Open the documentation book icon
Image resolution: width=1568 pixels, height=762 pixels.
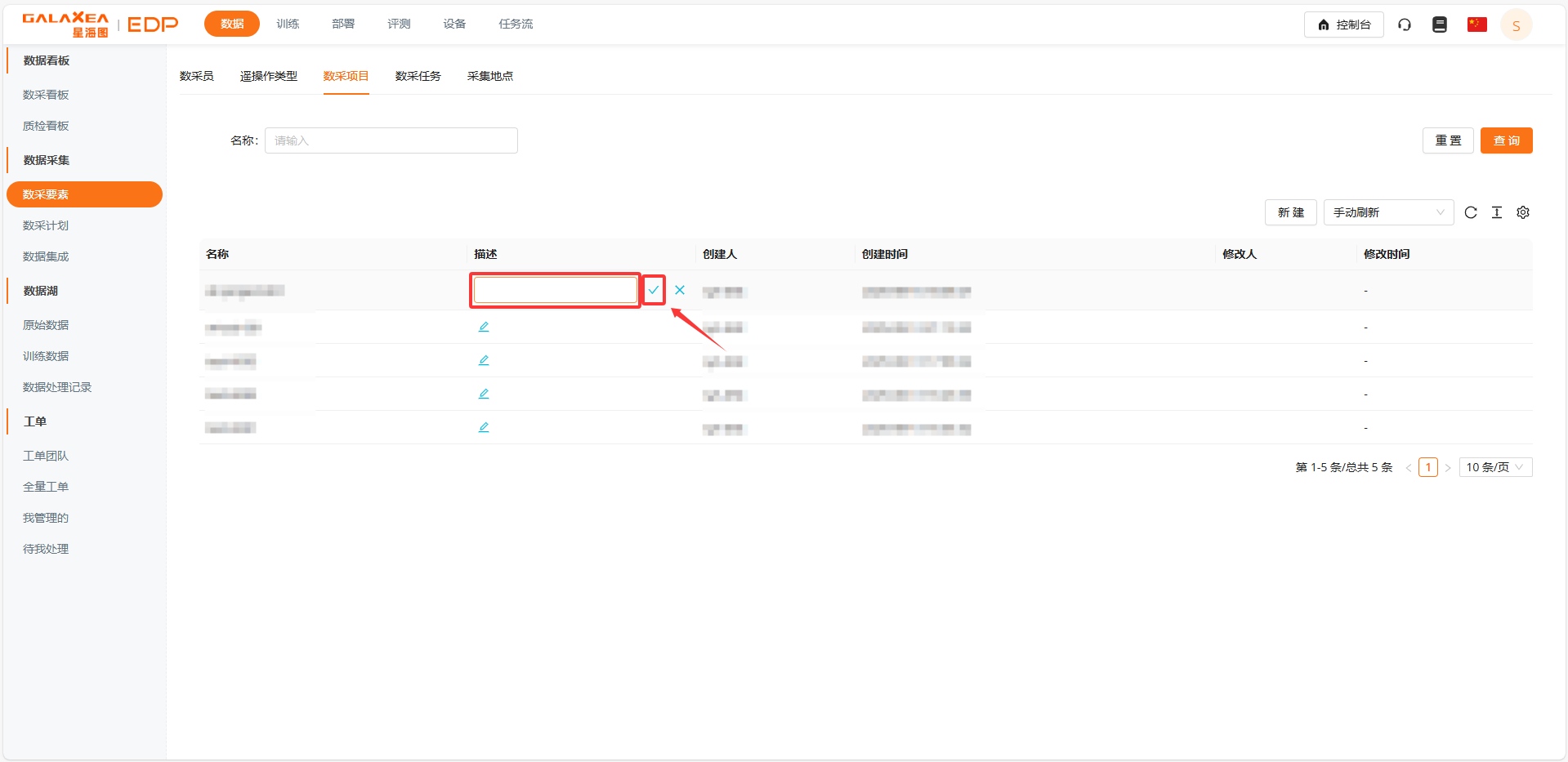(x=1440, y=25)
